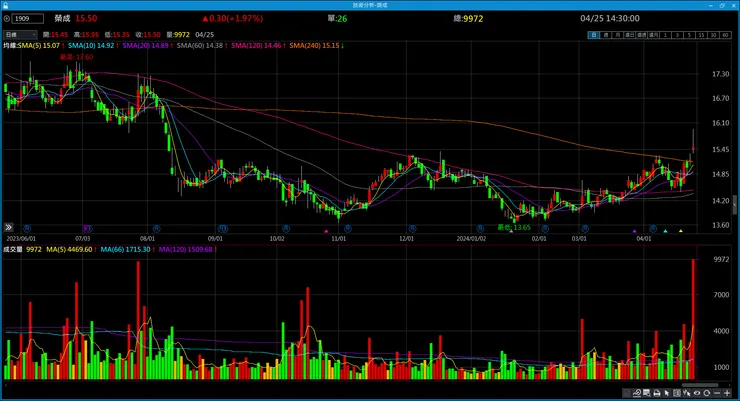
Task: Click the 04/25 14:30:00 timestamp
Action: [610, 18]
